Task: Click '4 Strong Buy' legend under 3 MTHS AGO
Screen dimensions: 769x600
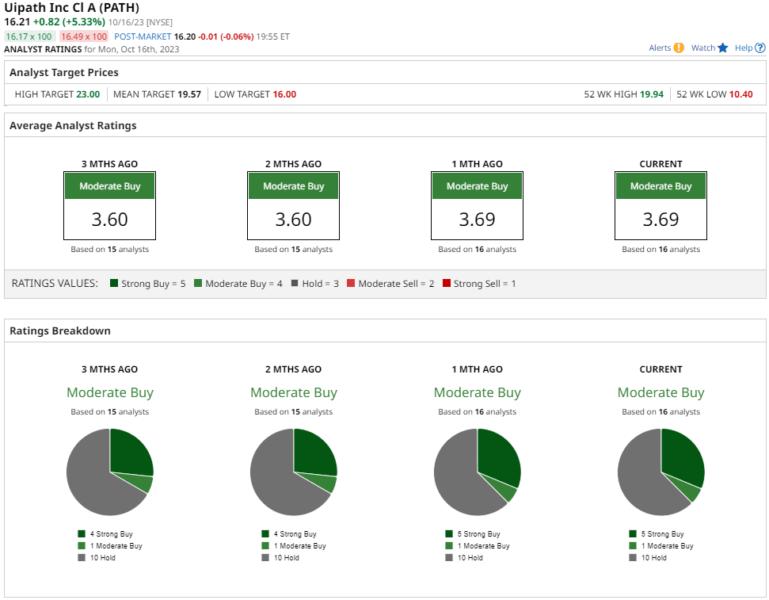Action: click(105, 534)
